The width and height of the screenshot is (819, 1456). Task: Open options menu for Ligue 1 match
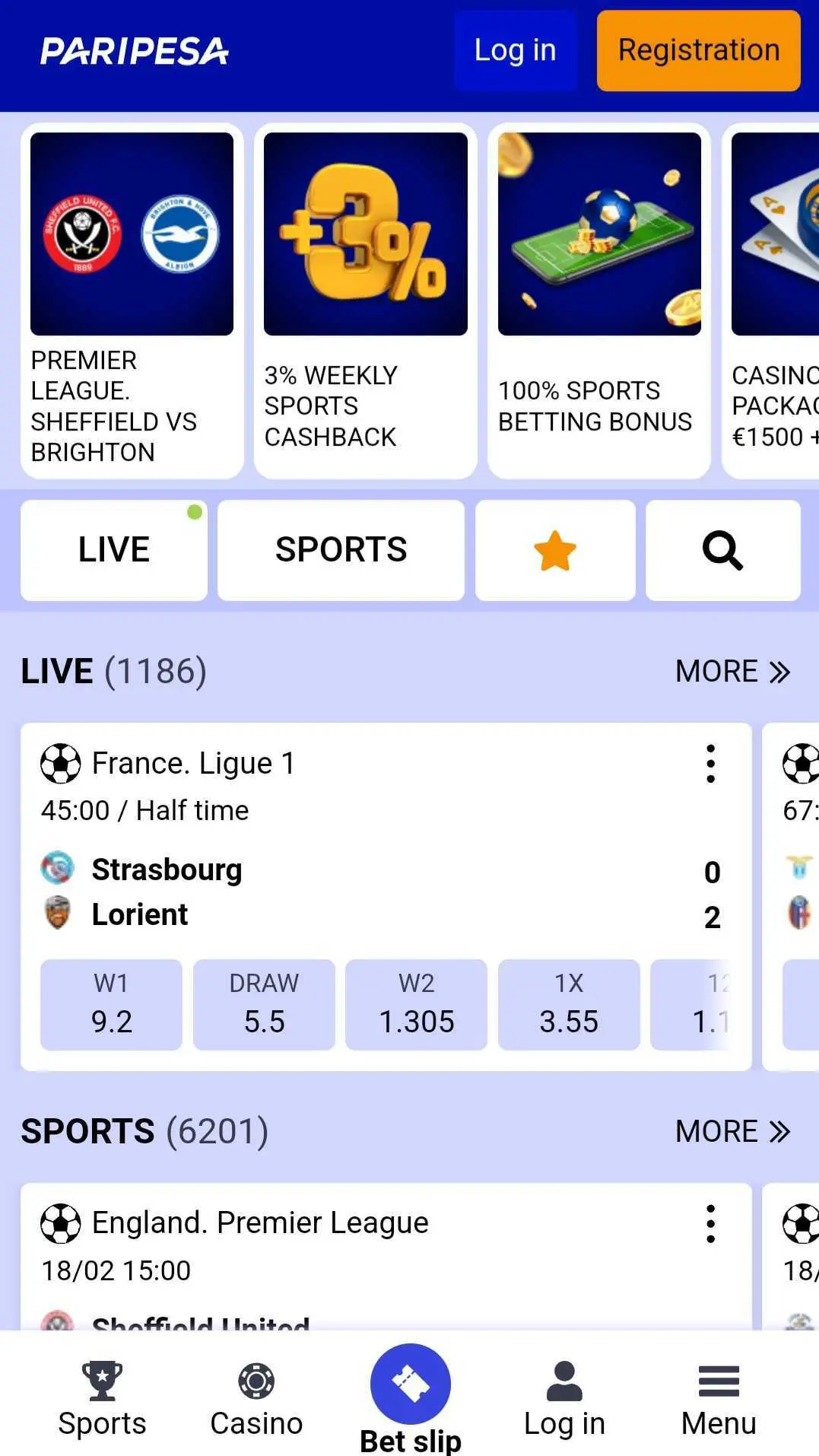[x=710, y=764]
